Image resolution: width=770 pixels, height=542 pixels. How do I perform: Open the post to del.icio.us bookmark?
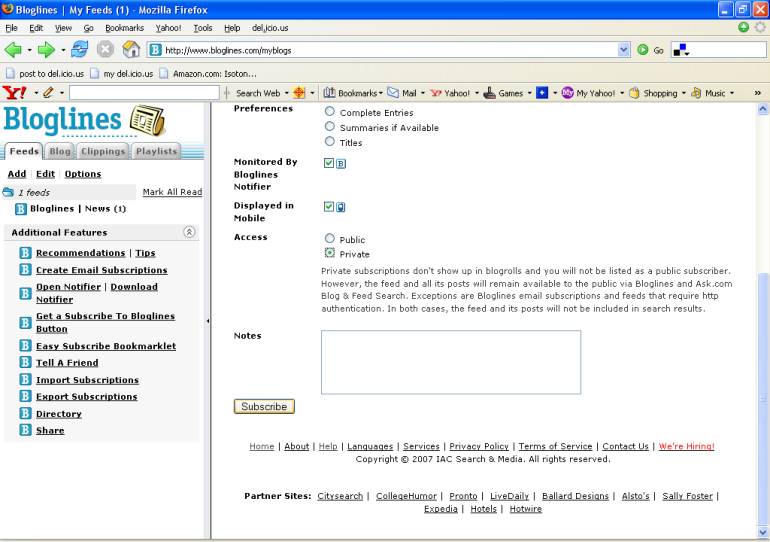tap(45, 74)
